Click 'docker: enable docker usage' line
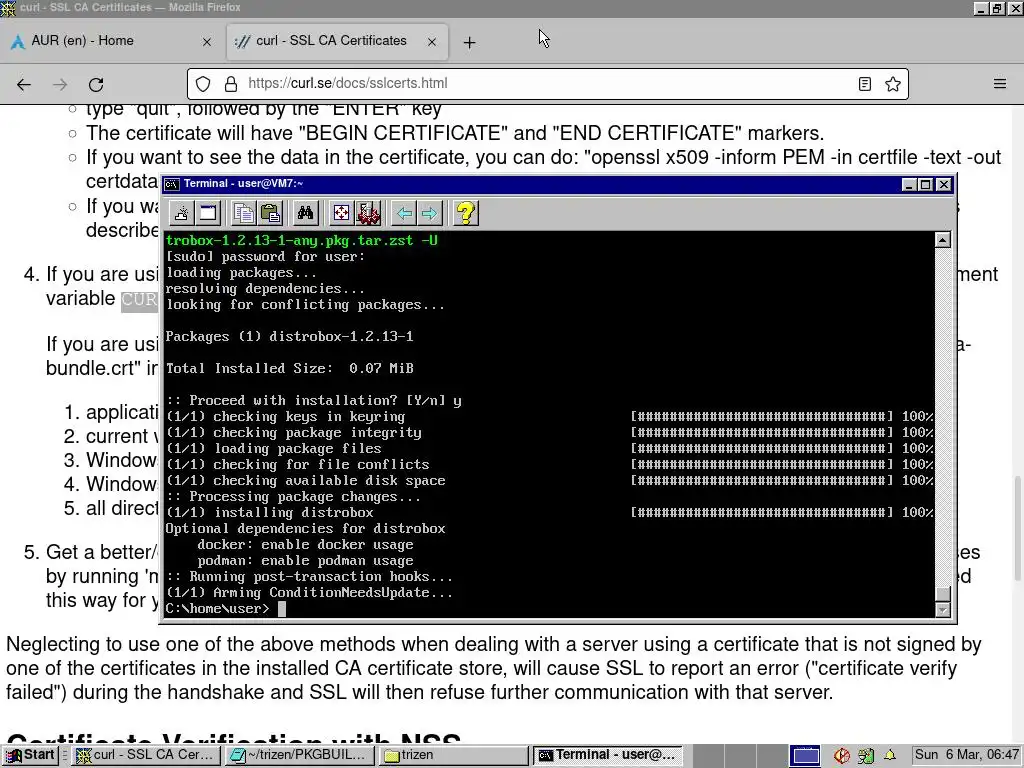The width and height of the screenshot is (1024, 768). click(x=305, y=545)
